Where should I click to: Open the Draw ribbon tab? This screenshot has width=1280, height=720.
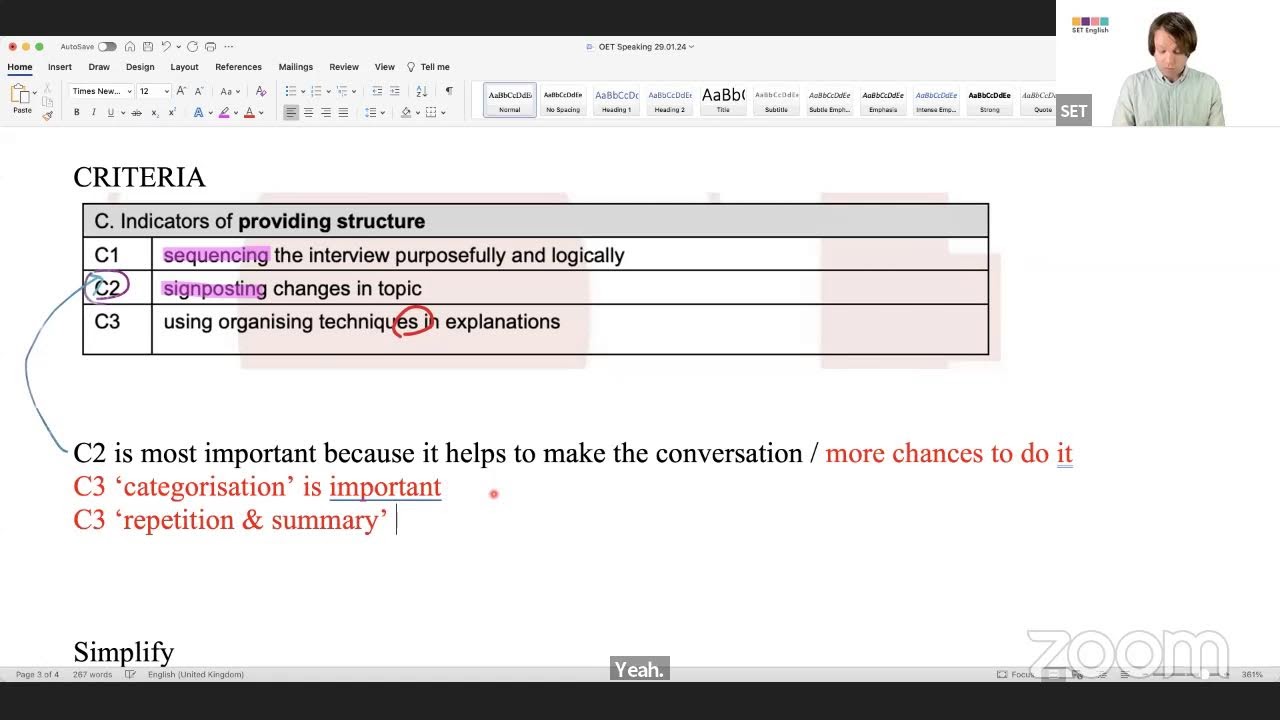click(x=99, y=67)
